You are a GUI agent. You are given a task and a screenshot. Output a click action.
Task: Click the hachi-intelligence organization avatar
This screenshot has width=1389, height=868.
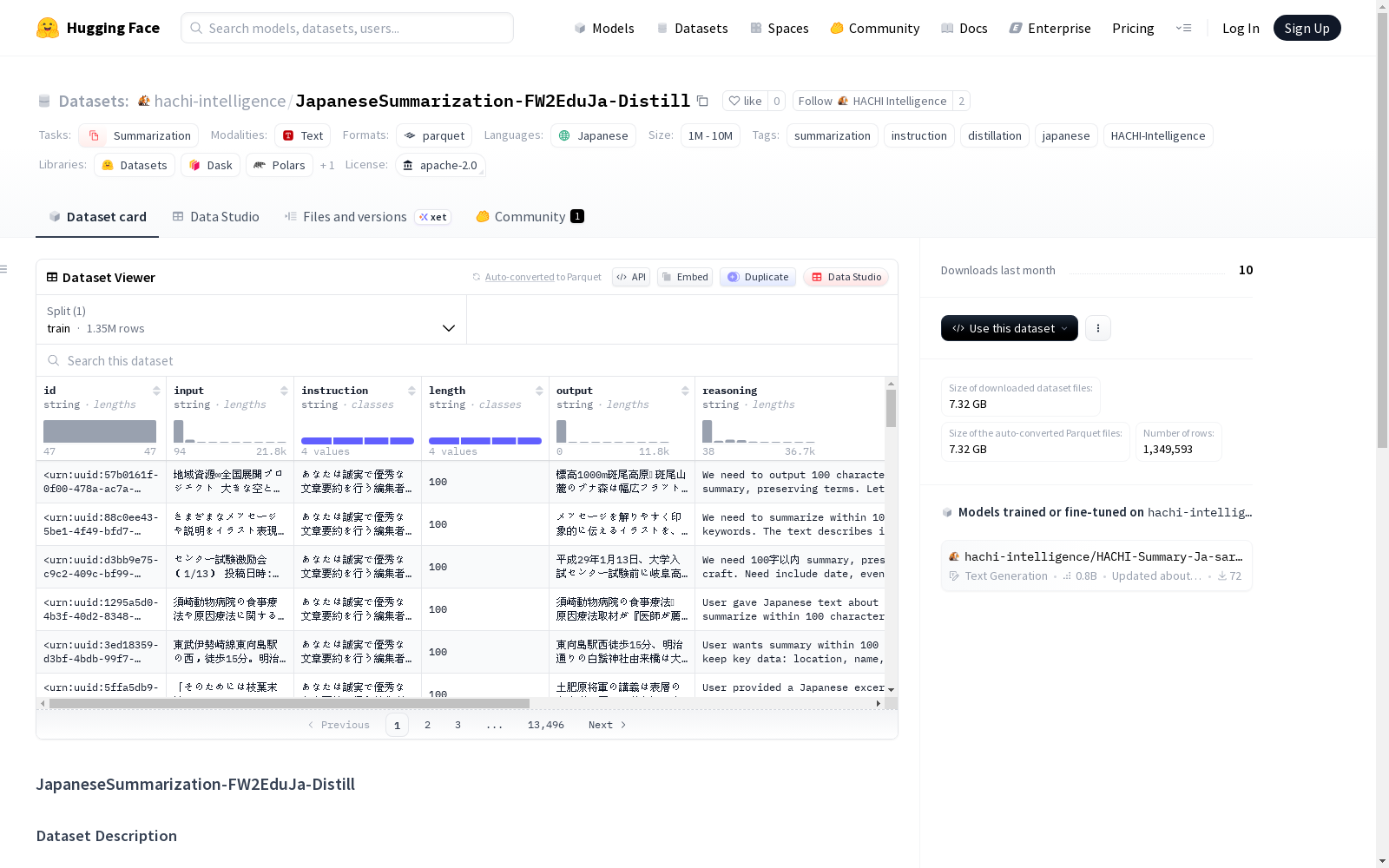click(x=144, y=101)
